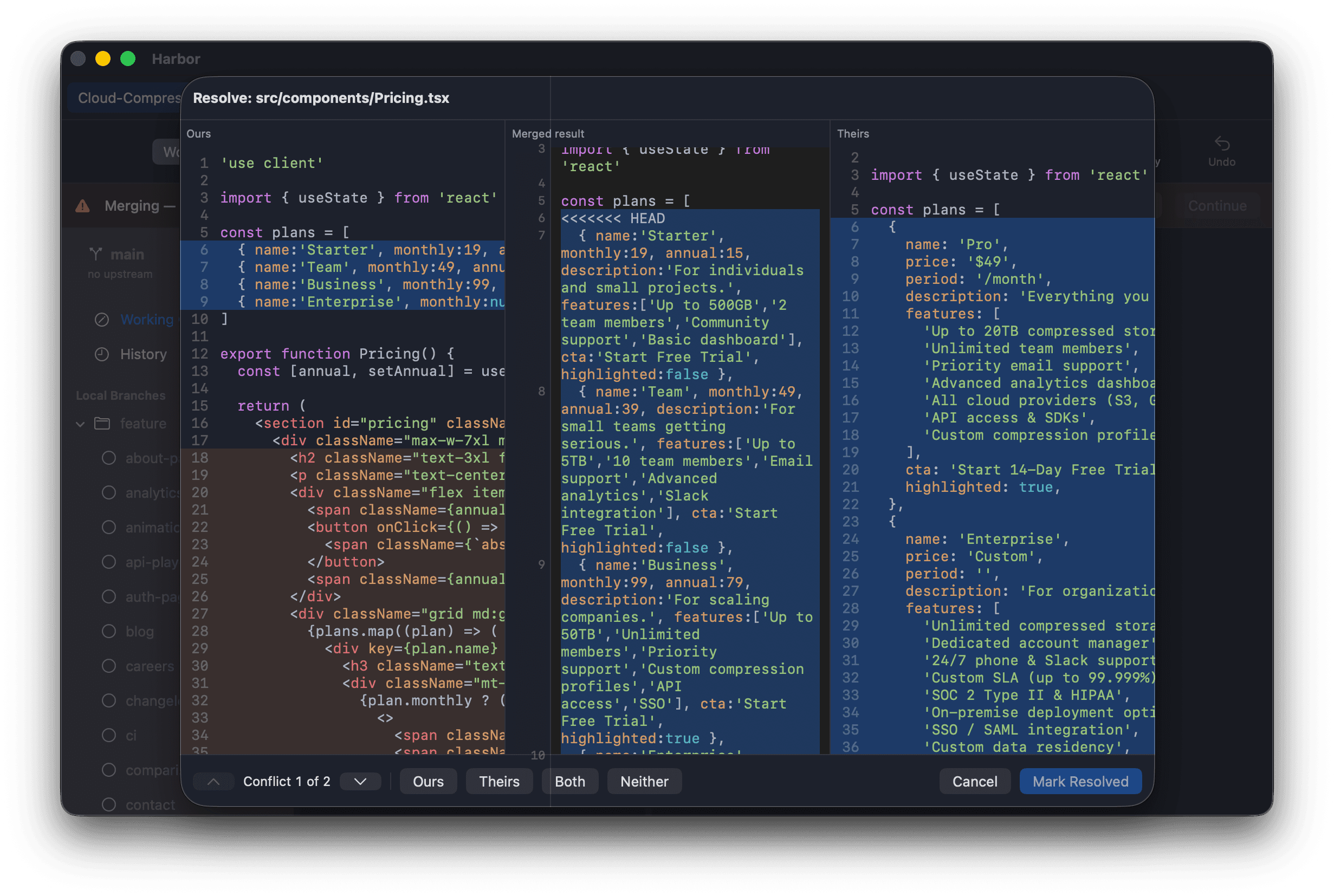Screen dimensions: 1334x896
Task: Click the Theirs pane header label
Action: tap(853, 134)
